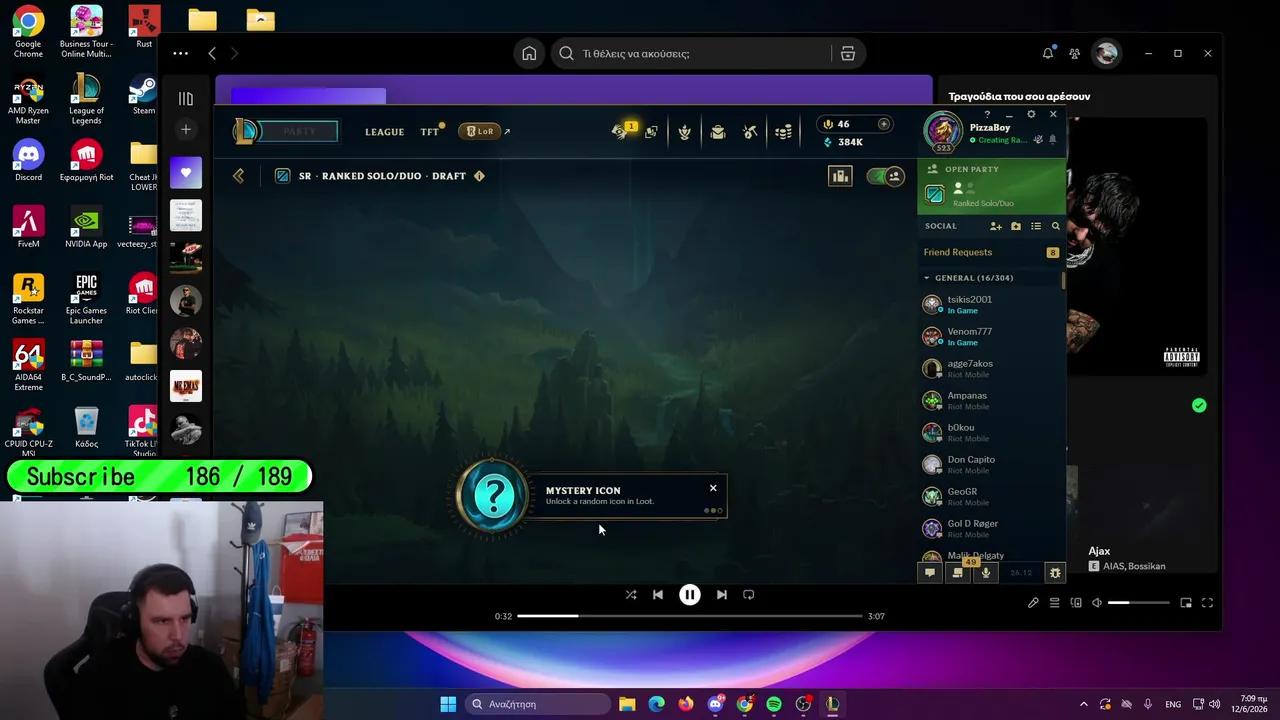Click the League back arrow to lobby
Viewport: 1280px width, 720px height.
point(238,176)
